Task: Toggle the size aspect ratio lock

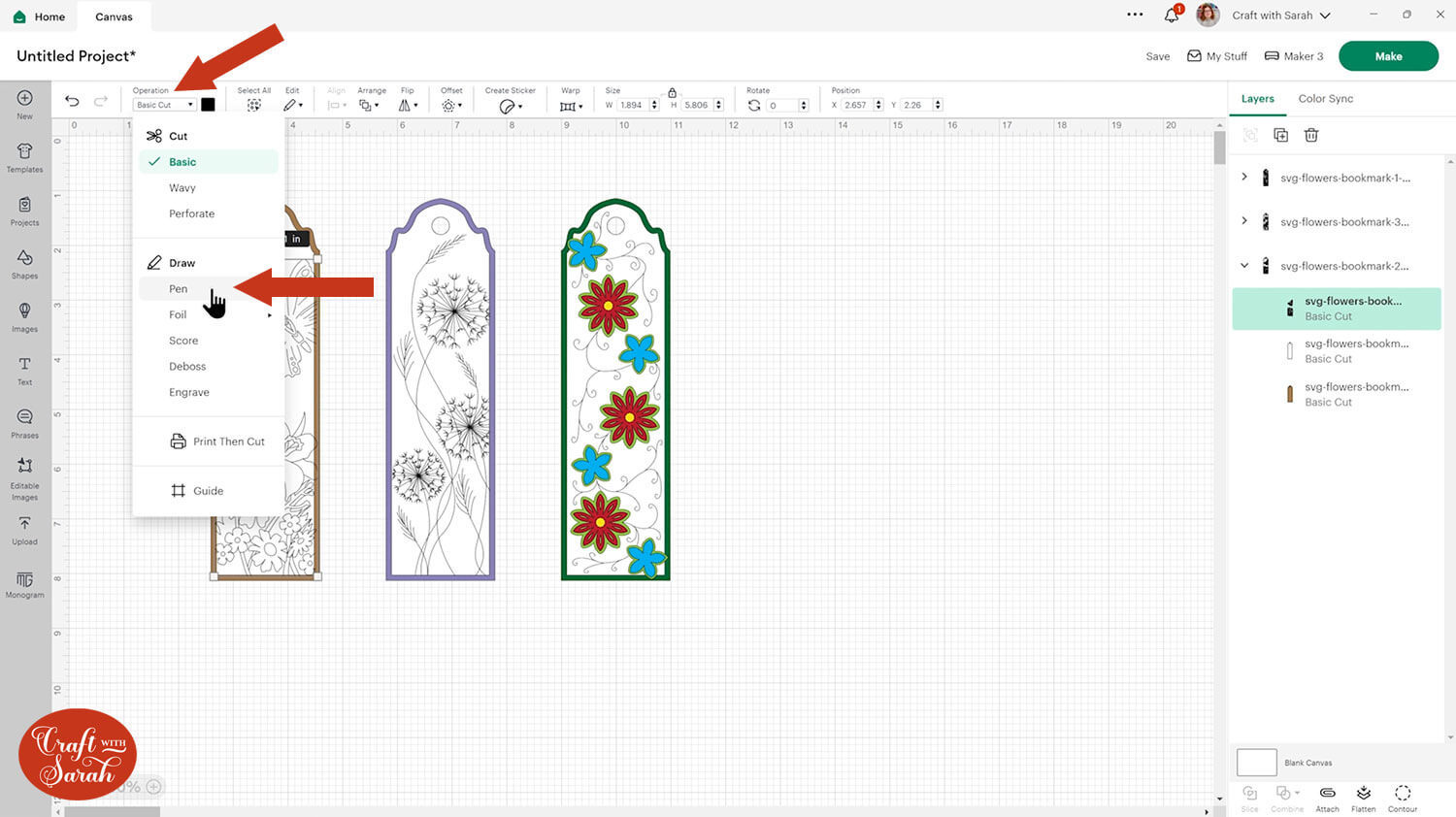Action: 672,92
